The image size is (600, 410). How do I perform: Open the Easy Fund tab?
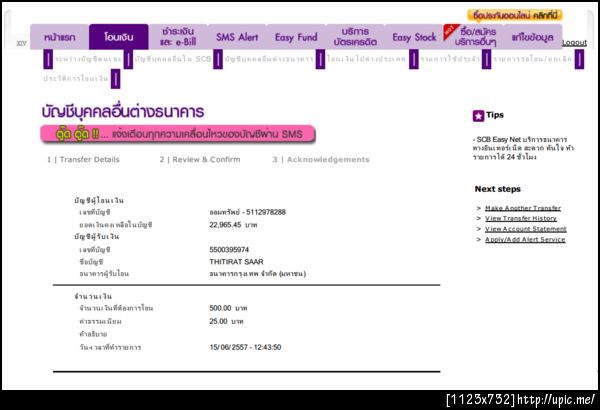pyautogui.click(x=296, y=37)
